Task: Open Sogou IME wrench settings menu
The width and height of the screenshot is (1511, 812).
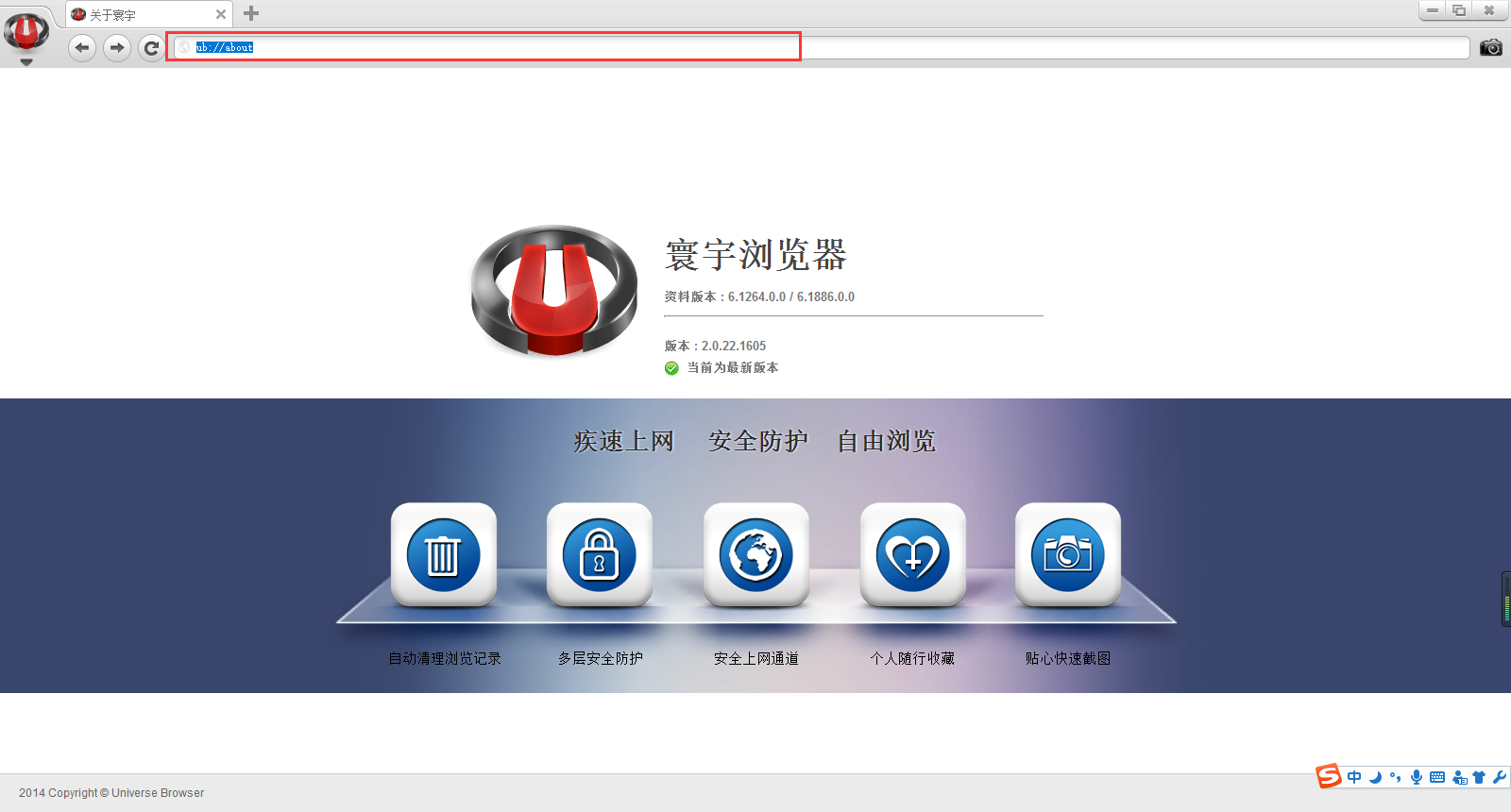Action: [1499, 777]
